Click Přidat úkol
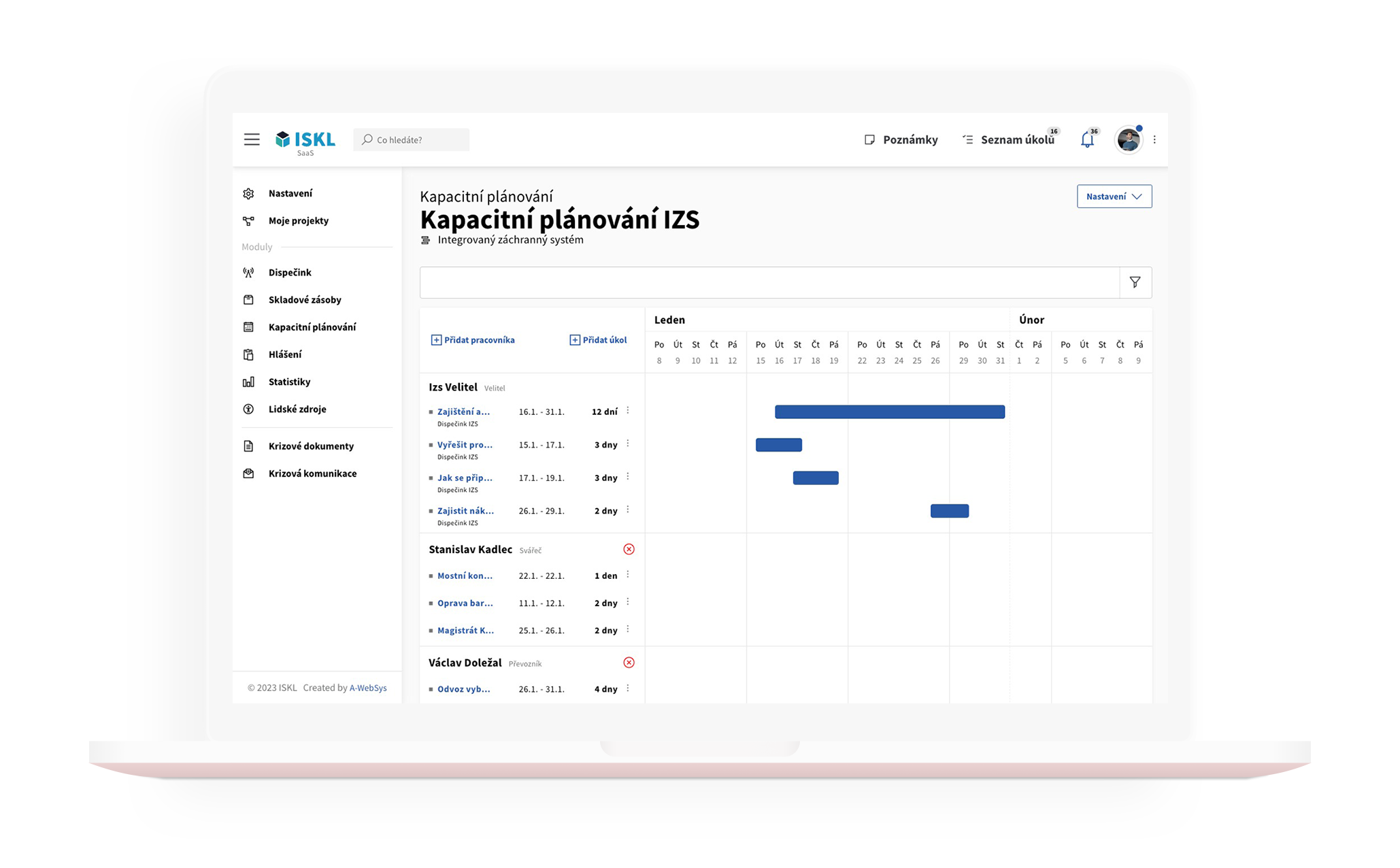 598,340
